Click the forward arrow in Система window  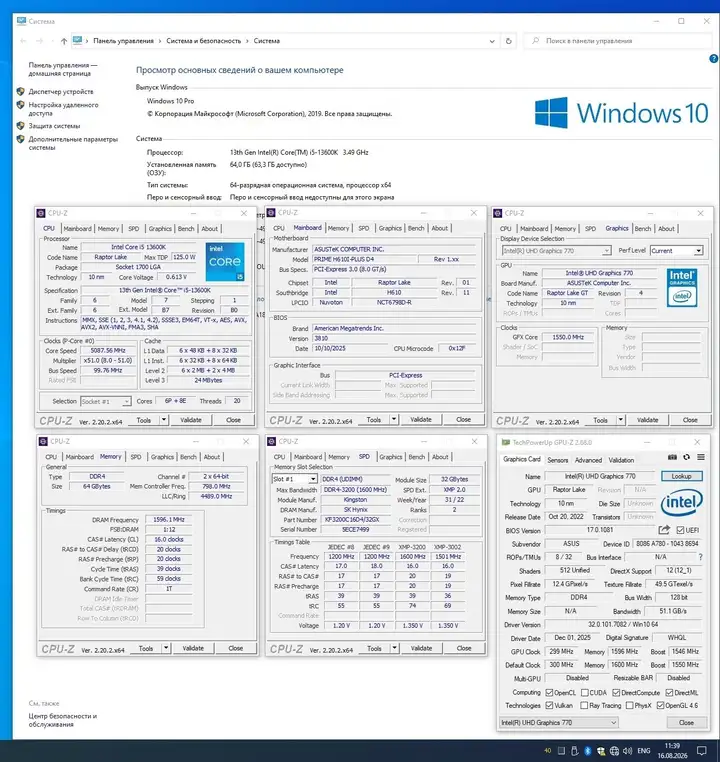pyautogui.click(x=40, y=41)
